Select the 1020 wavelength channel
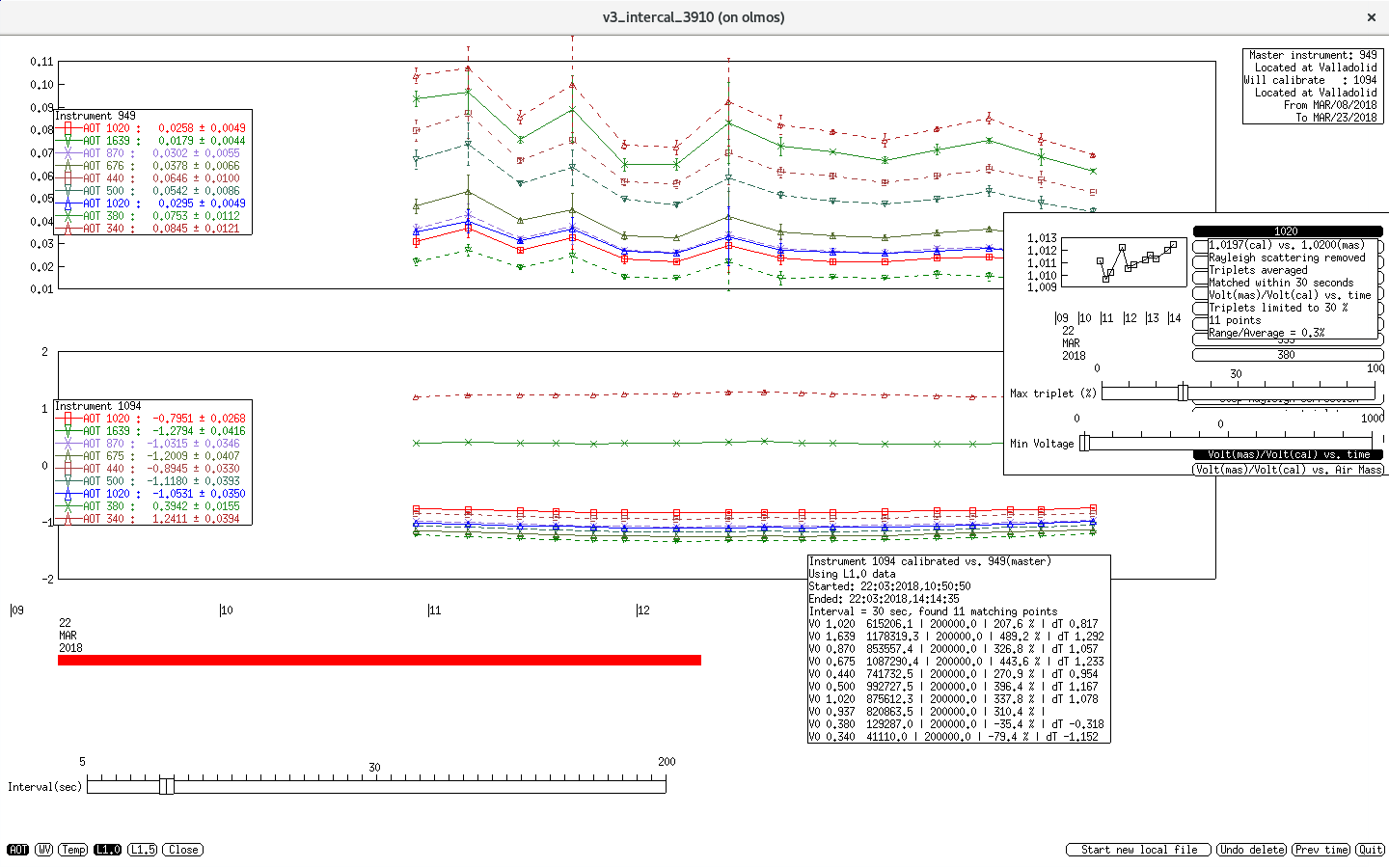The image size is (1389, 868). [1287, 231]
